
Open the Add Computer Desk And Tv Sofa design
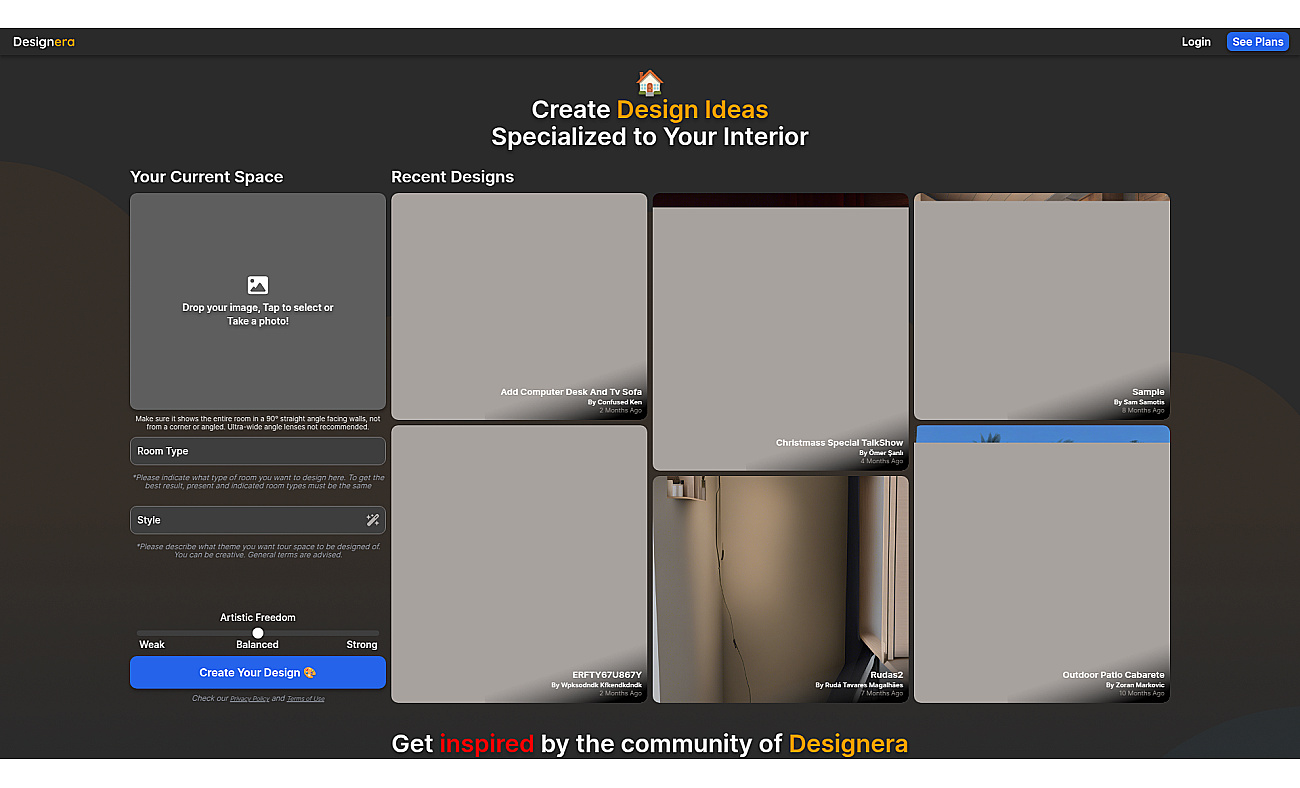519,306
